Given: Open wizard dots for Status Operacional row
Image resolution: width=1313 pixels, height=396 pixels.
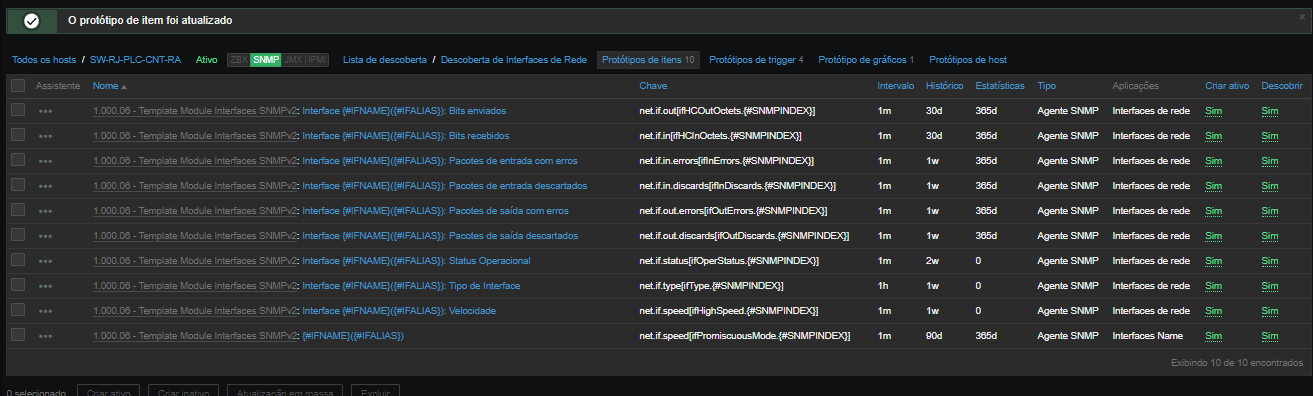Looking at the screenshot, I should point(45,261).
